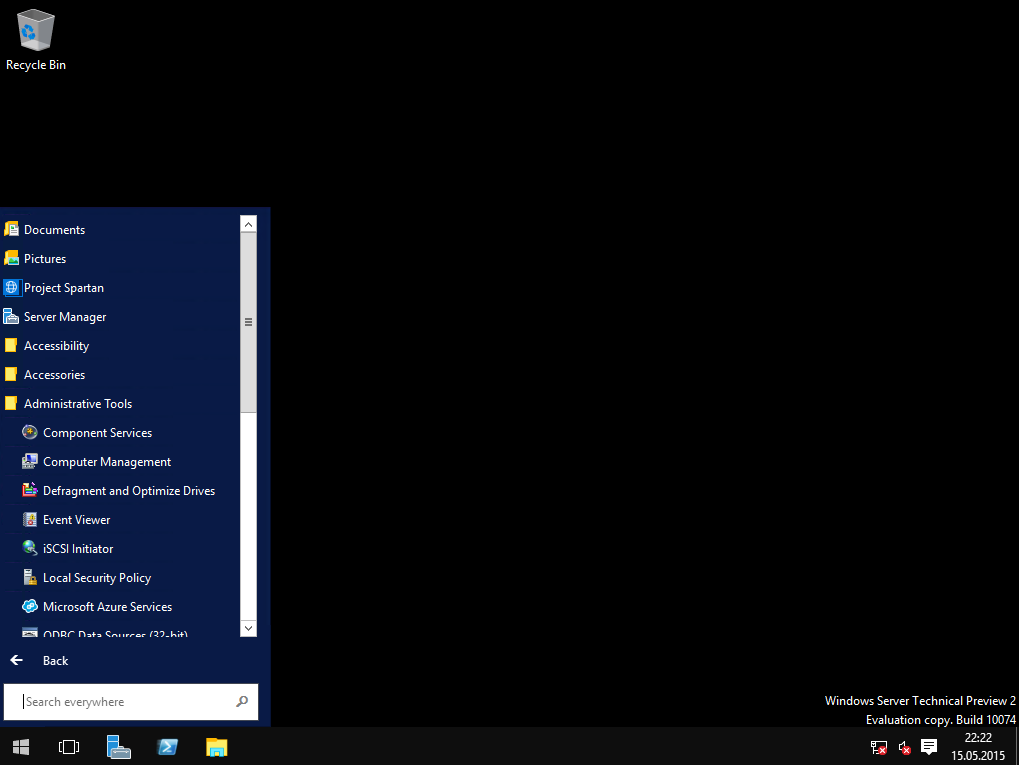The image size is (1019, 765).
Task: Click the muted volume tray icon
Action: (905, 747)
